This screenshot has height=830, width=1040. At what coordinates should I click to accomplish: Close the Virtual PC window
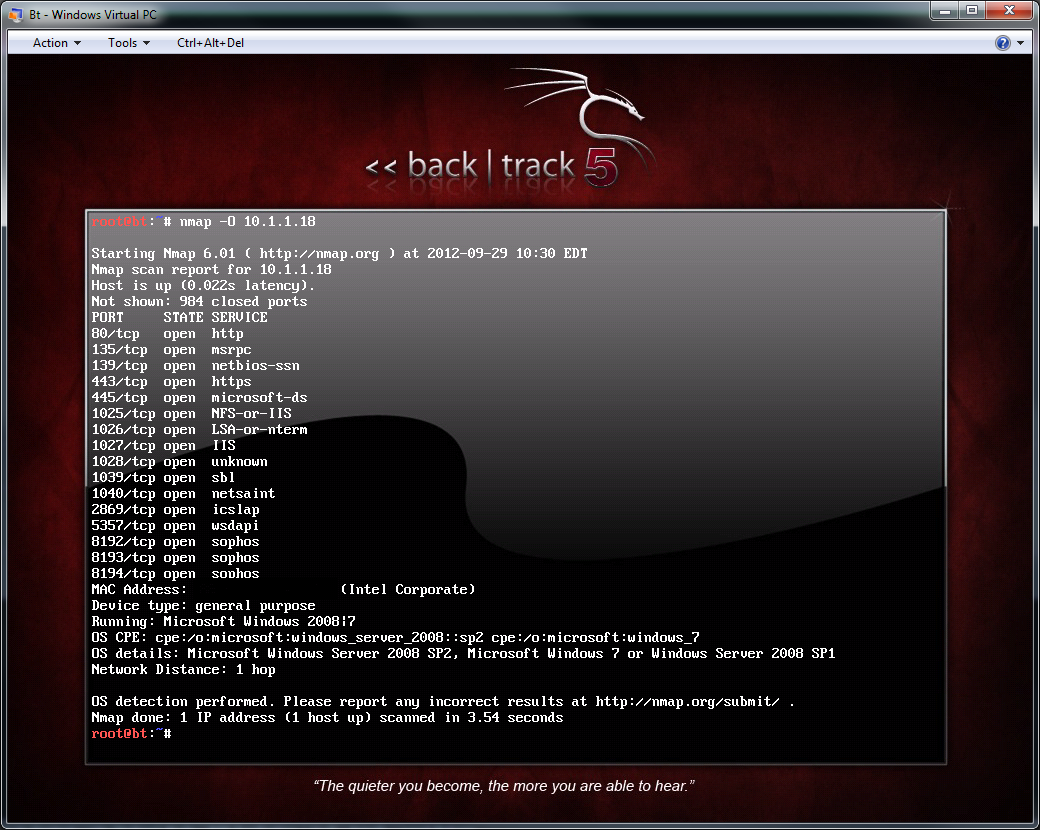(1009, 11)
